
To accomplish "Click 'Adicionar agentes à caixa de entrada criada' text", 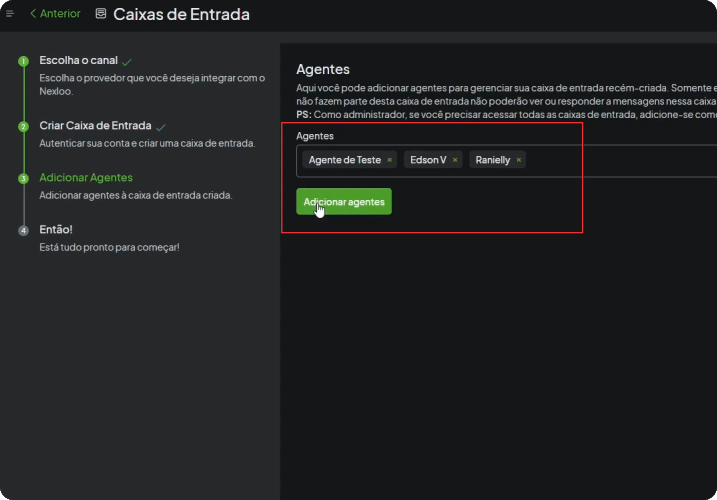I will pos(136,195).
